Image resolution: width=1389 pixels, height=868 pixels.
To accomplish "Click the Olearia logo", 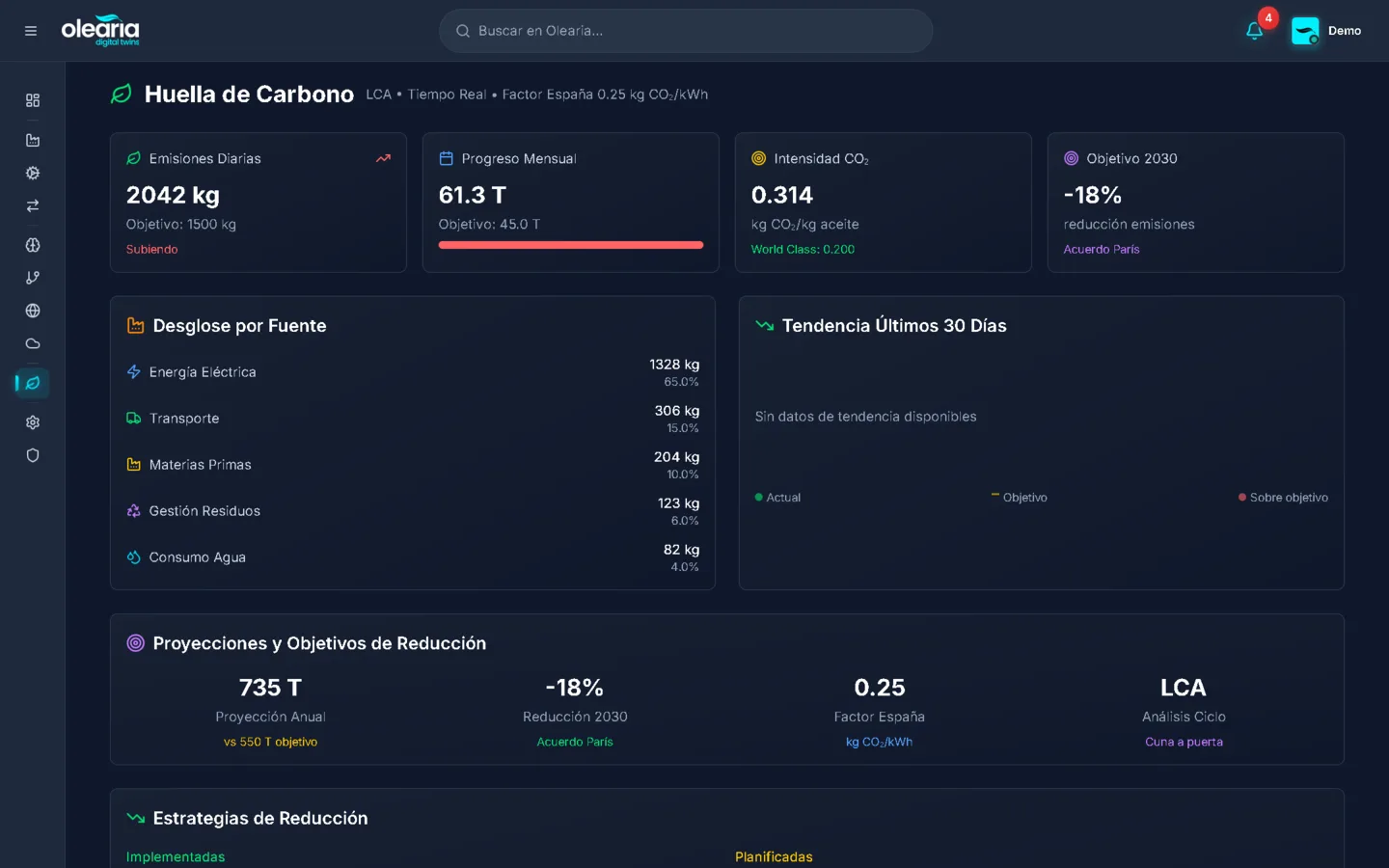I will pos(100,31).
